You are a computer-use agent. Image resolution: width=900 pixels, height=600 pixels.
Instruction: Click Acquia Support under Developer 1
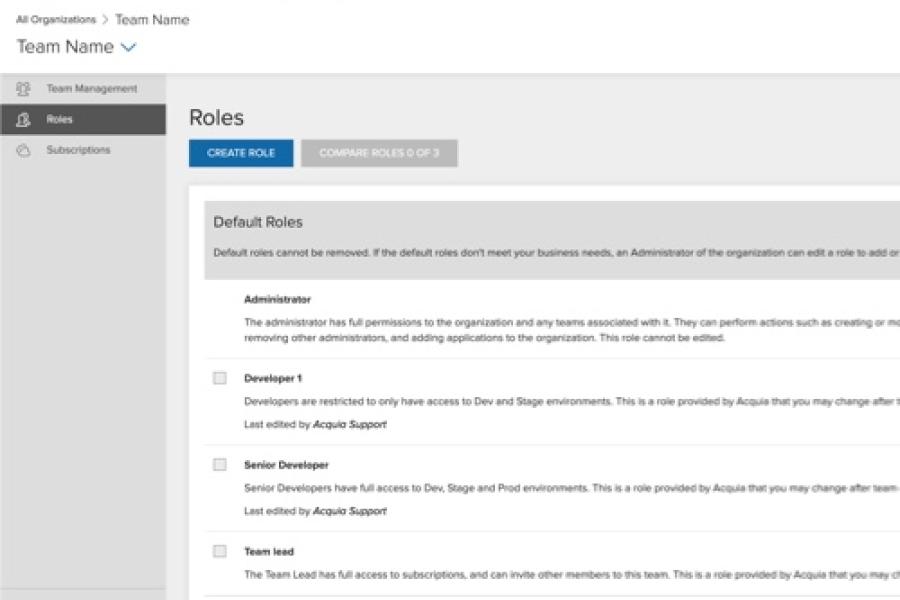point(349,424)
